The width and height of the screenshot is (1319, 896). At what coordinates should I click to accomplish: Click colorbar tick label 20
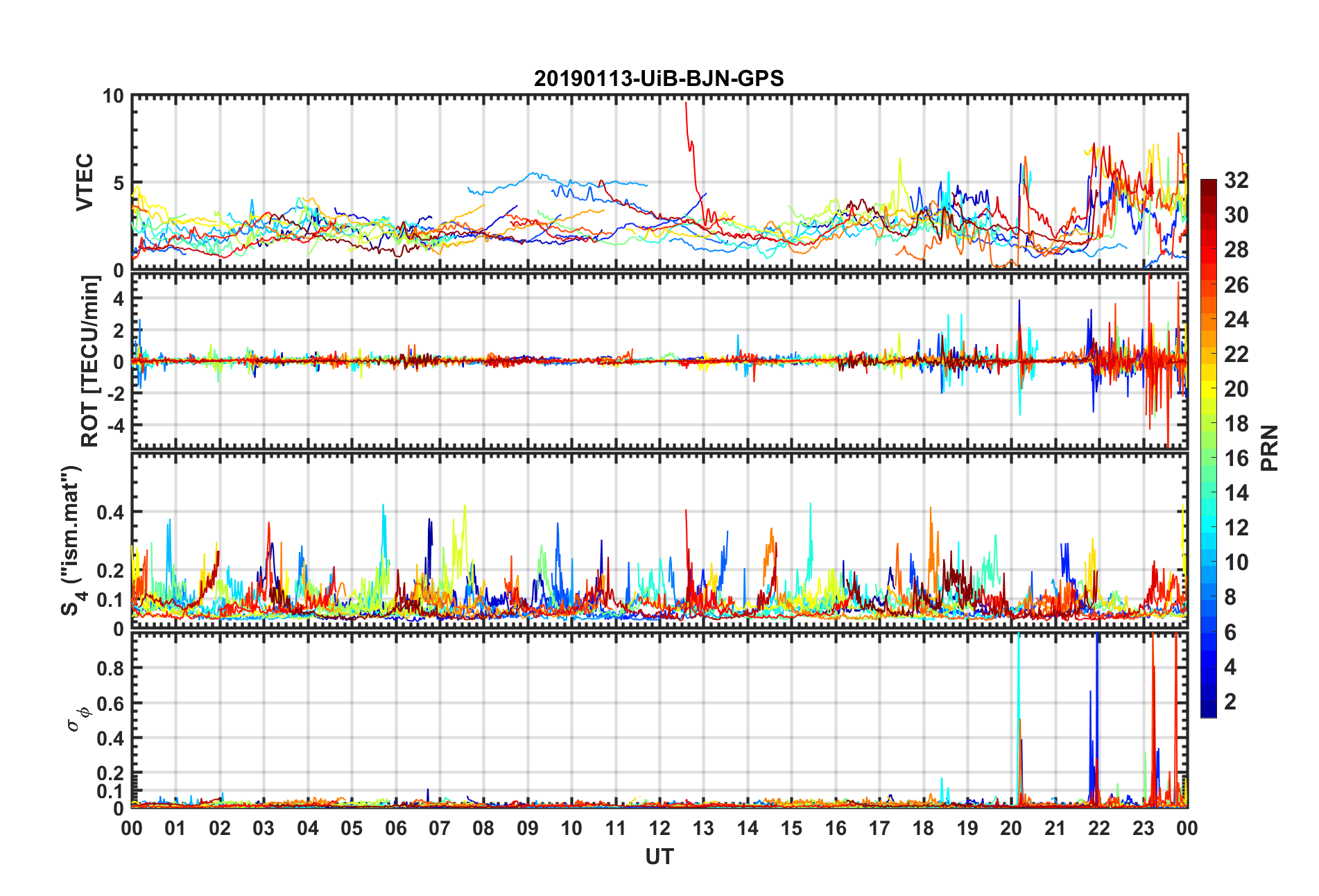click(1236, 388)
